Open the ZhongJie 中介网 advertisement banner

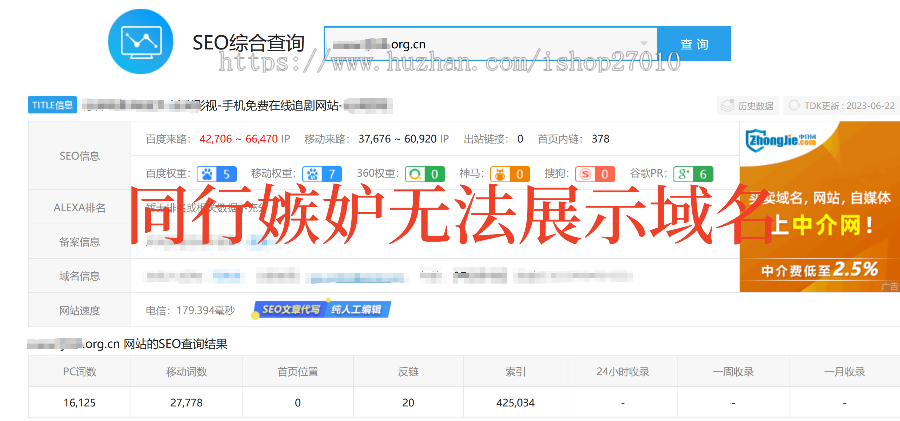click(820, 207)
